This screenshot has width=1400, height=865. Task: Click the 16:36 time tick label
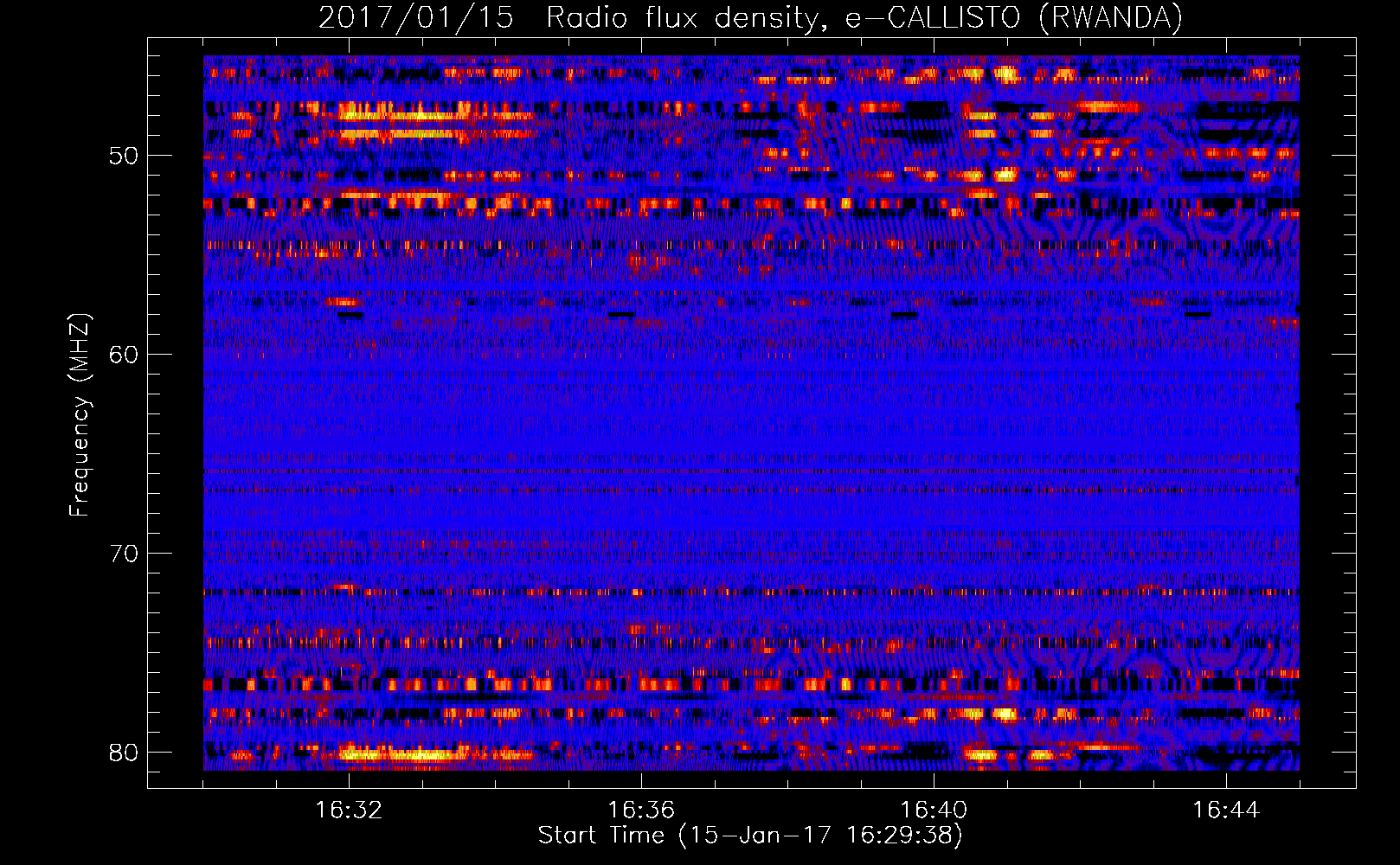(x=641, y=810)
